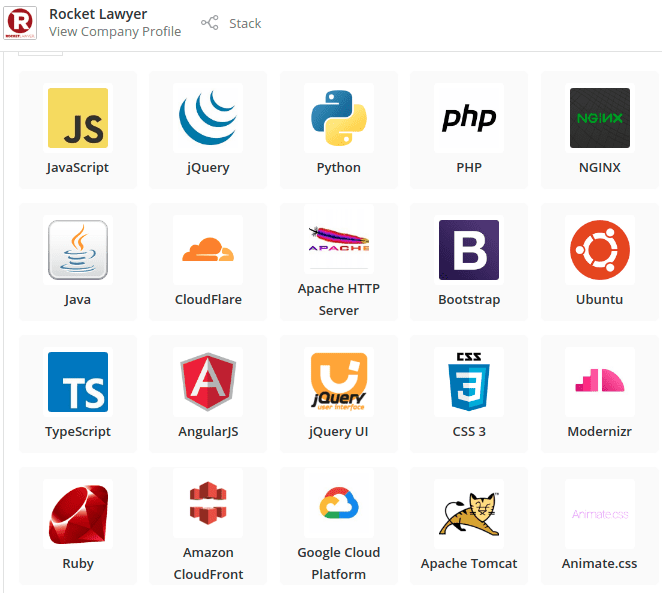Screen dimensions: 662x593
Task: Click the Apache feather logo
Action: 339,239
